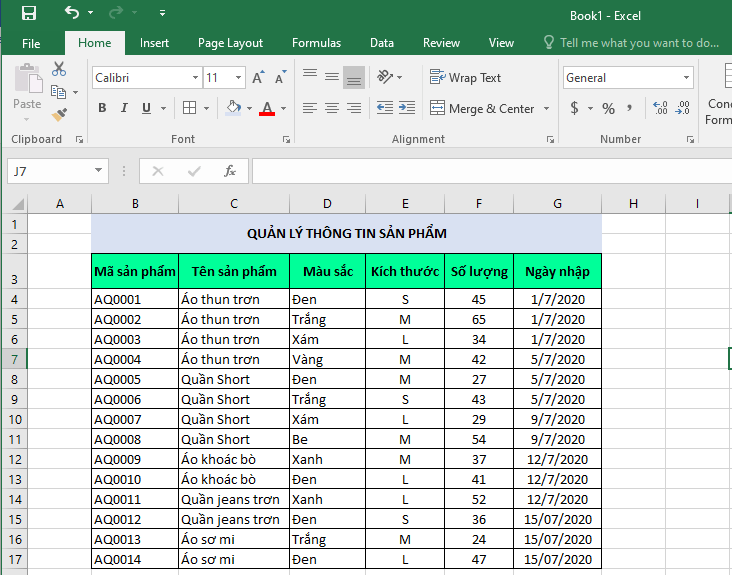Open the Number dialog launcher
732x575 pixels.
click(690, 140)
